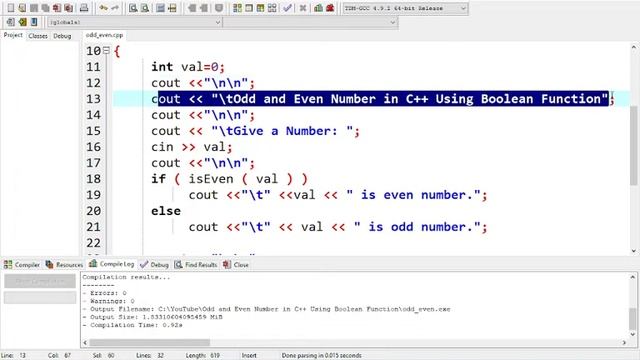
Task: Click the 'cin >> val;' code line
Action: point(191,147)
